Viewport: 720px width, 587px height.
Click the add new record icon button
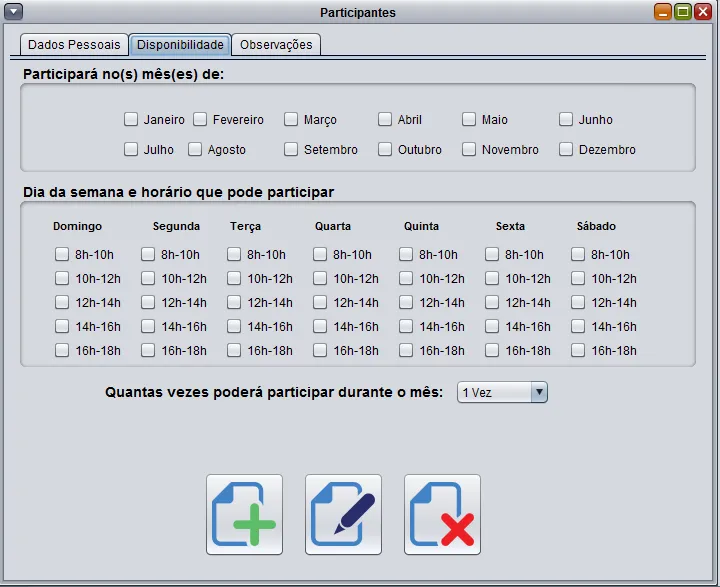[x=244, y=514]
